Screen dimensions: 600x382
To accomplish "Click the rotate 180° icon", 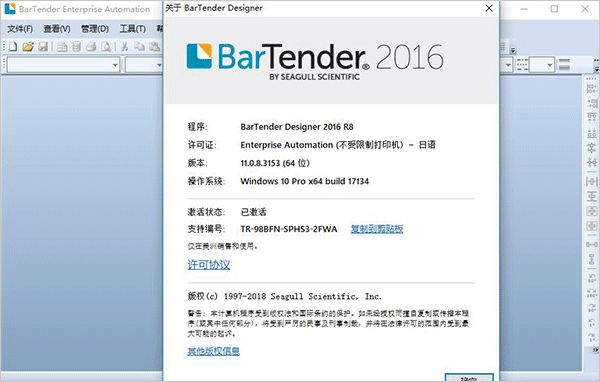I will (x=592, y=293).
